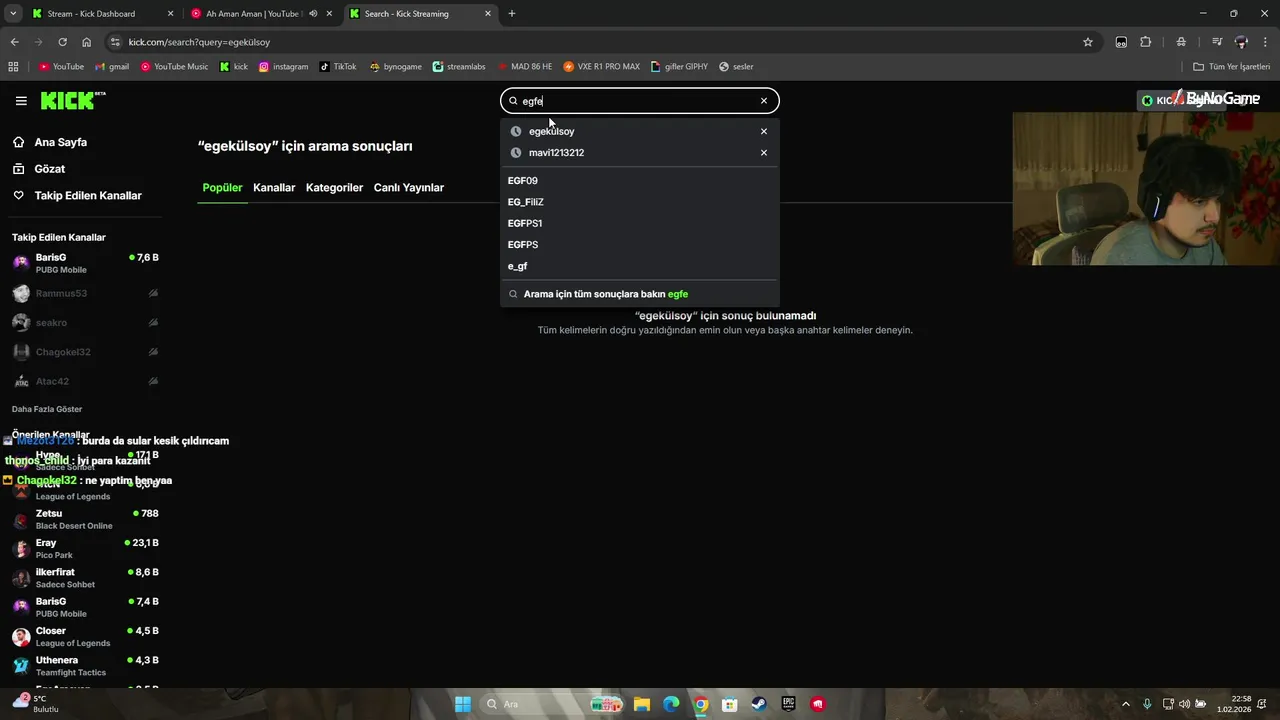Open browser home page
1280x720 pixels.
coord(86,42)
